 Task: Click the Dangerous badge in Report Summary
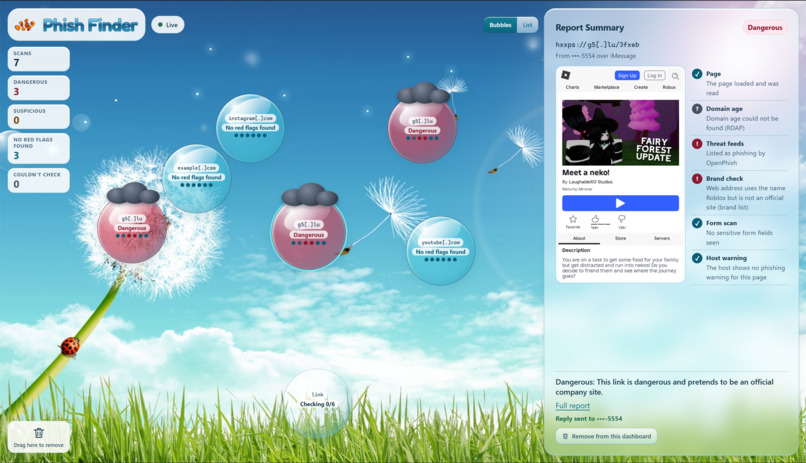(764, 28)
